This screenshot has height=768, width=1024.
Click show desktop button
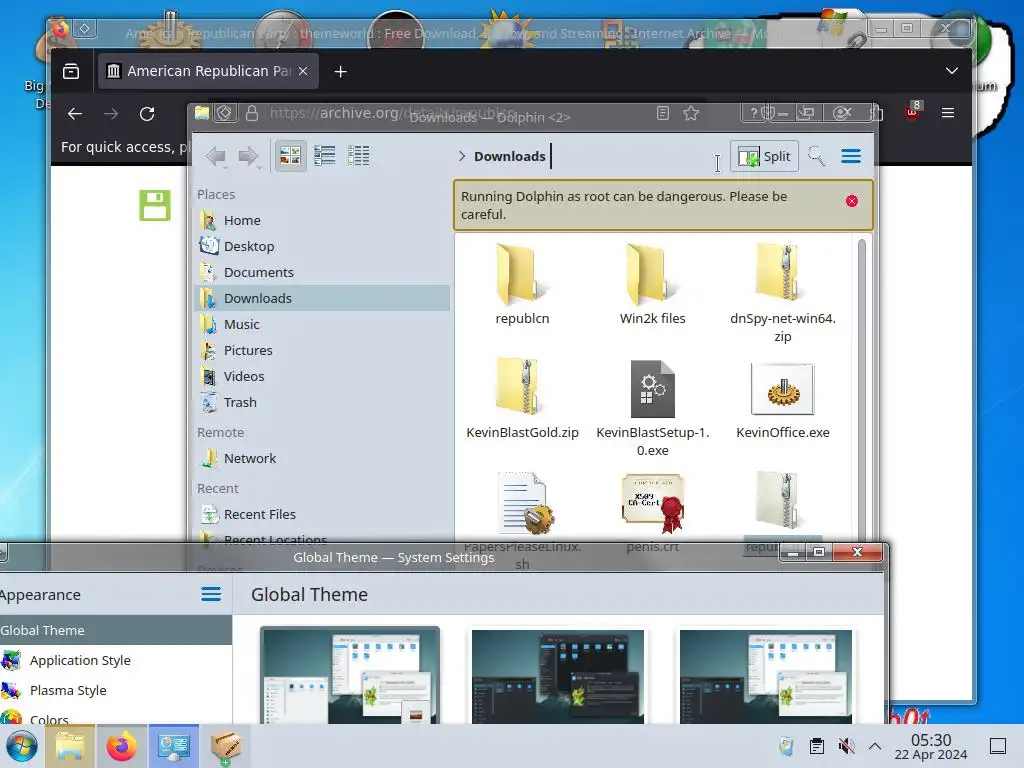click(x=998, y=746)
